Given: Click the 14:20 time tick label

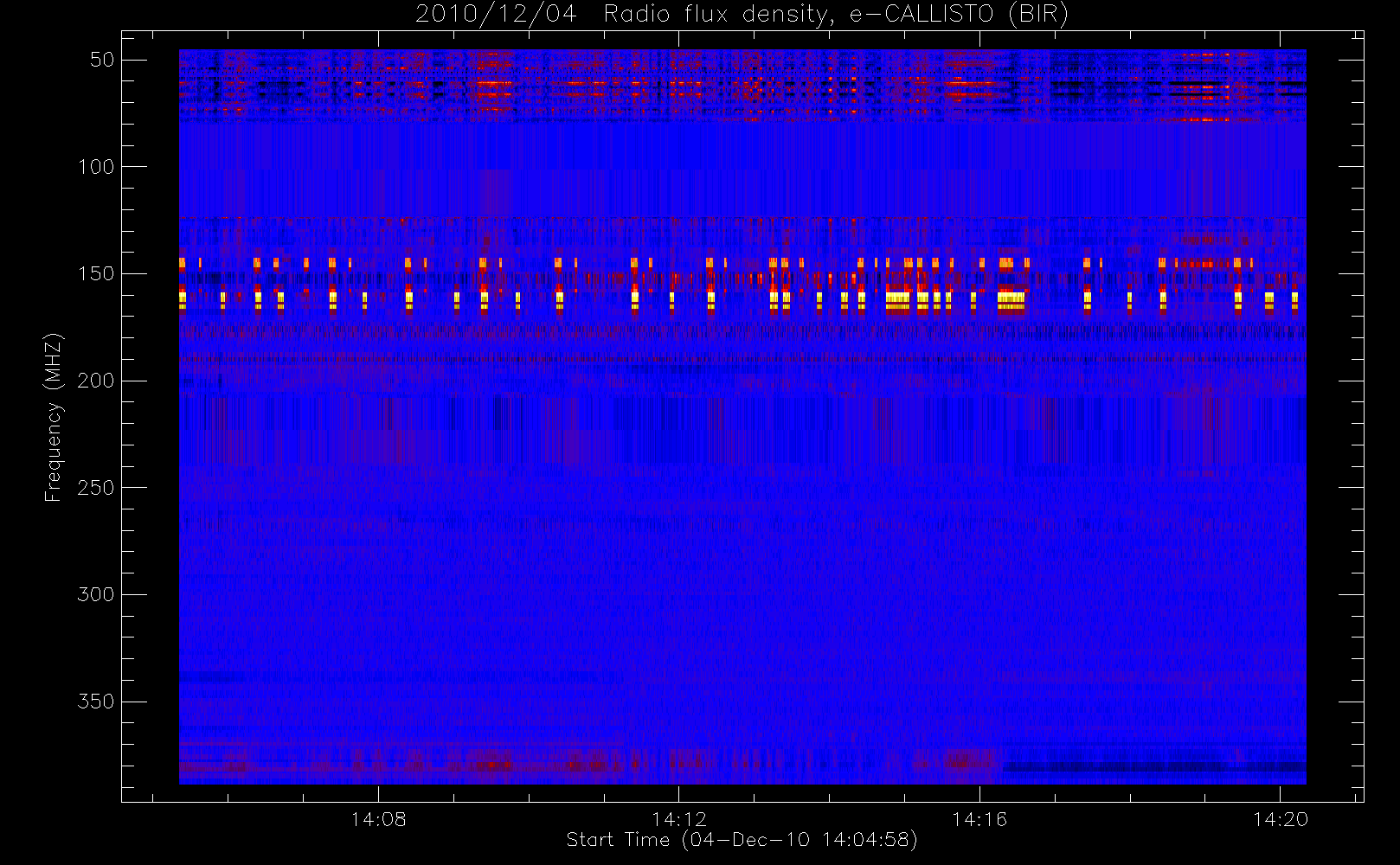Looking at the screenshot, I should (x=1281, y=819).
